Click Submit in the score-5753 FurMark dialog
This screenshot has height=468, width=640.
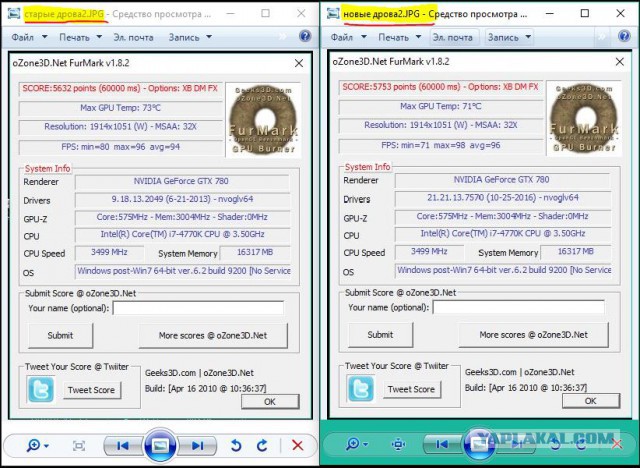pos(380,335)
